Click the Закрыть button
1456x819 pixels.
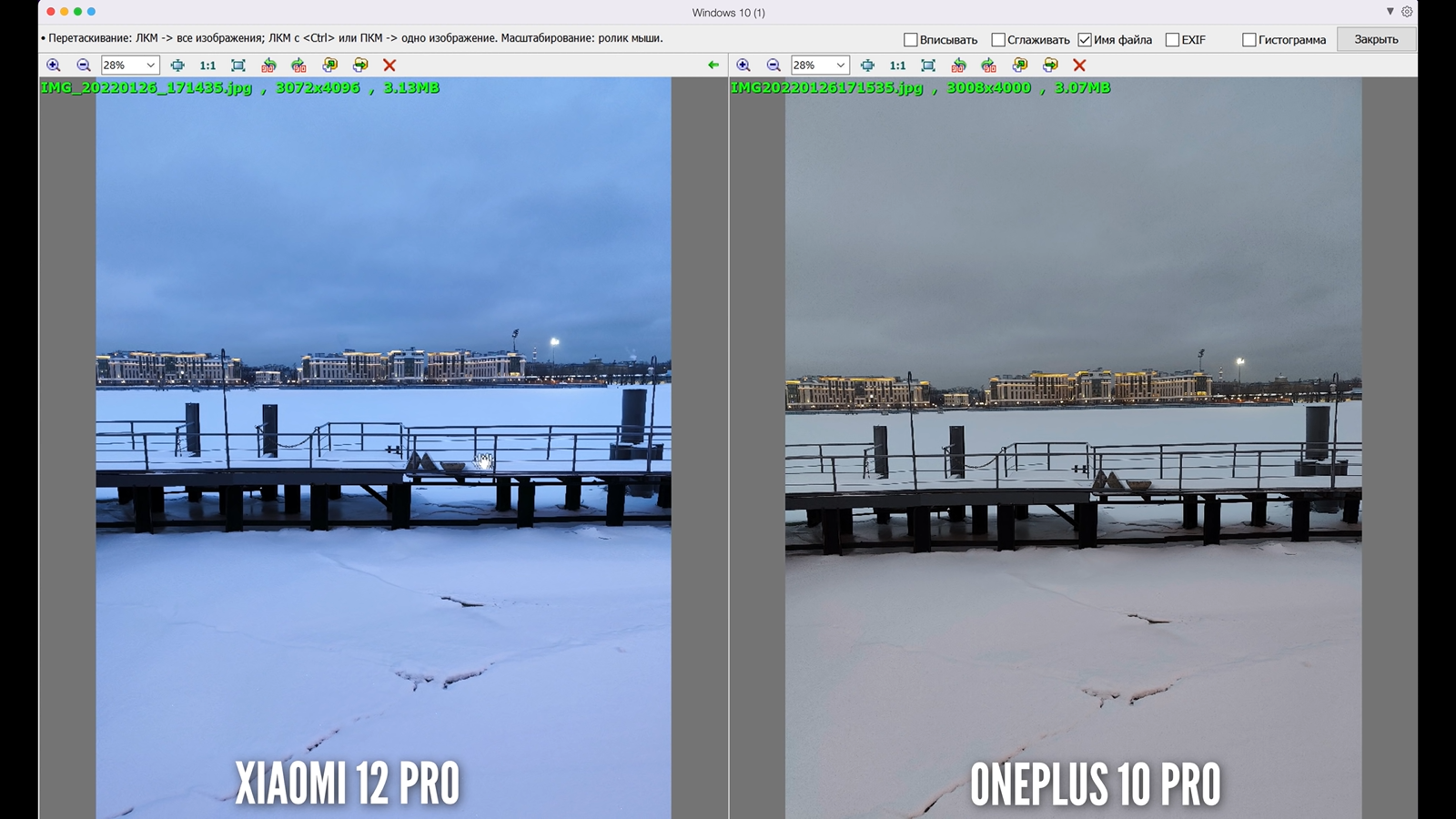pos(1376,39)
